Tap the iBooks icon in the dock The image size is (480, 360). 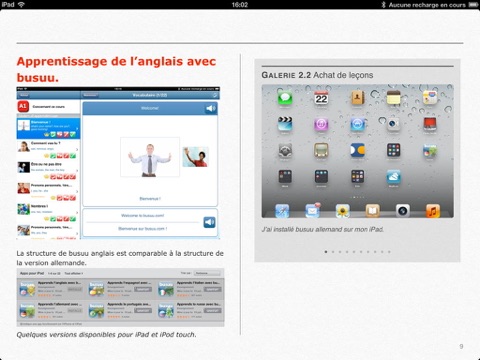pyautogui.click(x=373, y=211)
